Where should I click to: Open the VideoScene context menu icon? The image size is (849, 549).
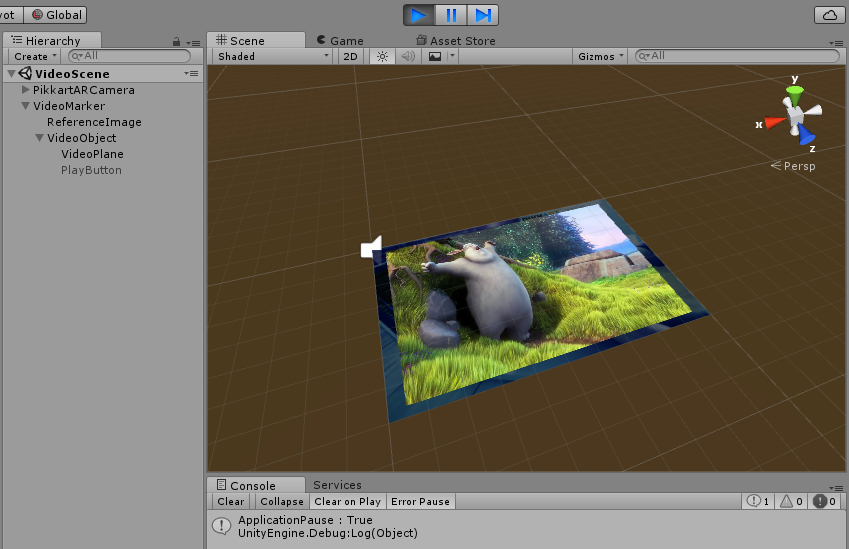pyautogui.click(x=191, y=73)
